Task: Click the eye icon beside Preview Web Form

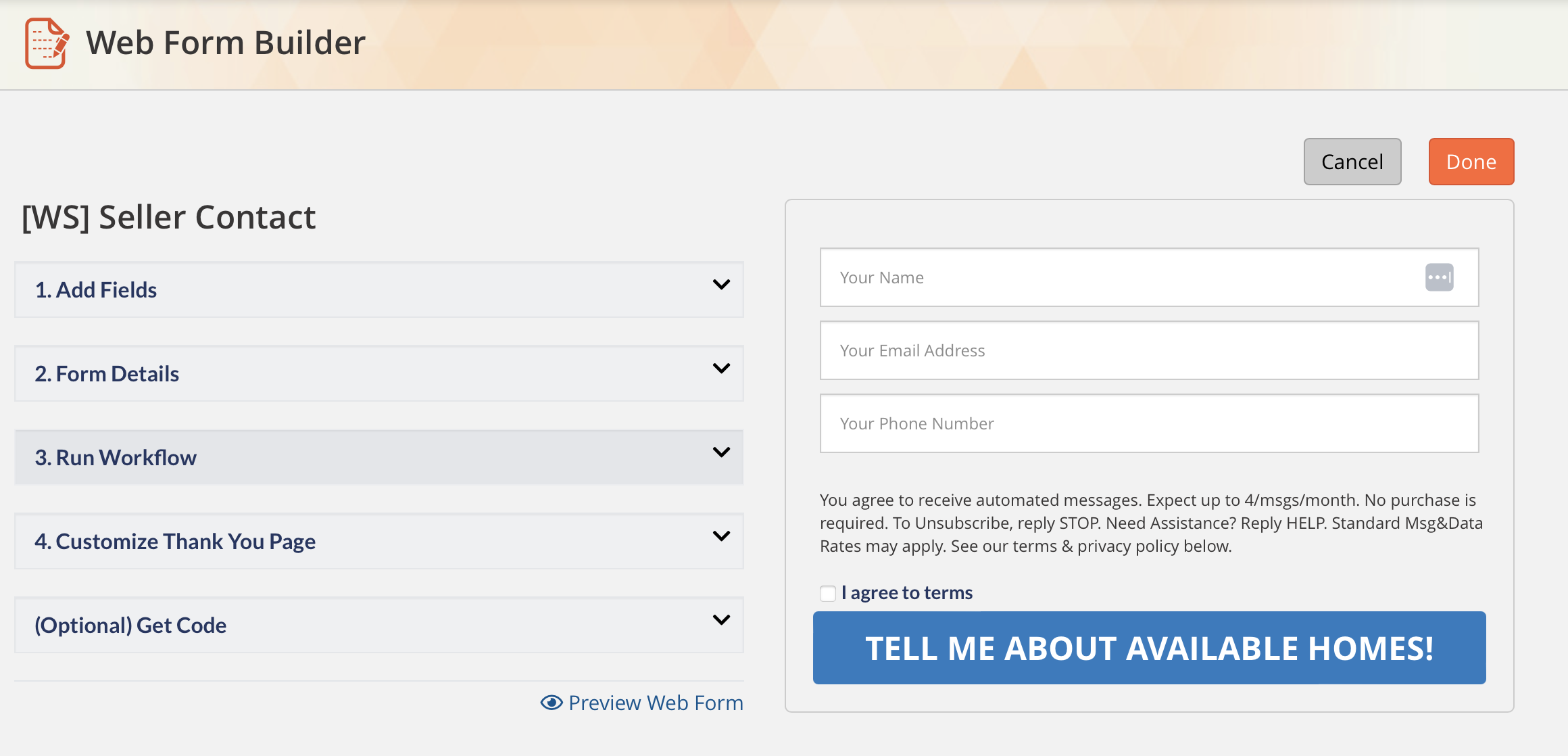Action: [x=551, y=703]
